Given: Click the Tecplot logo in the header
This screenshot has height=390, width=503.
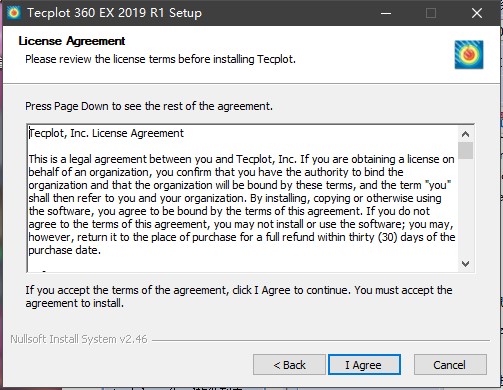Looking at the screenshot, I should tap(469, 54).
